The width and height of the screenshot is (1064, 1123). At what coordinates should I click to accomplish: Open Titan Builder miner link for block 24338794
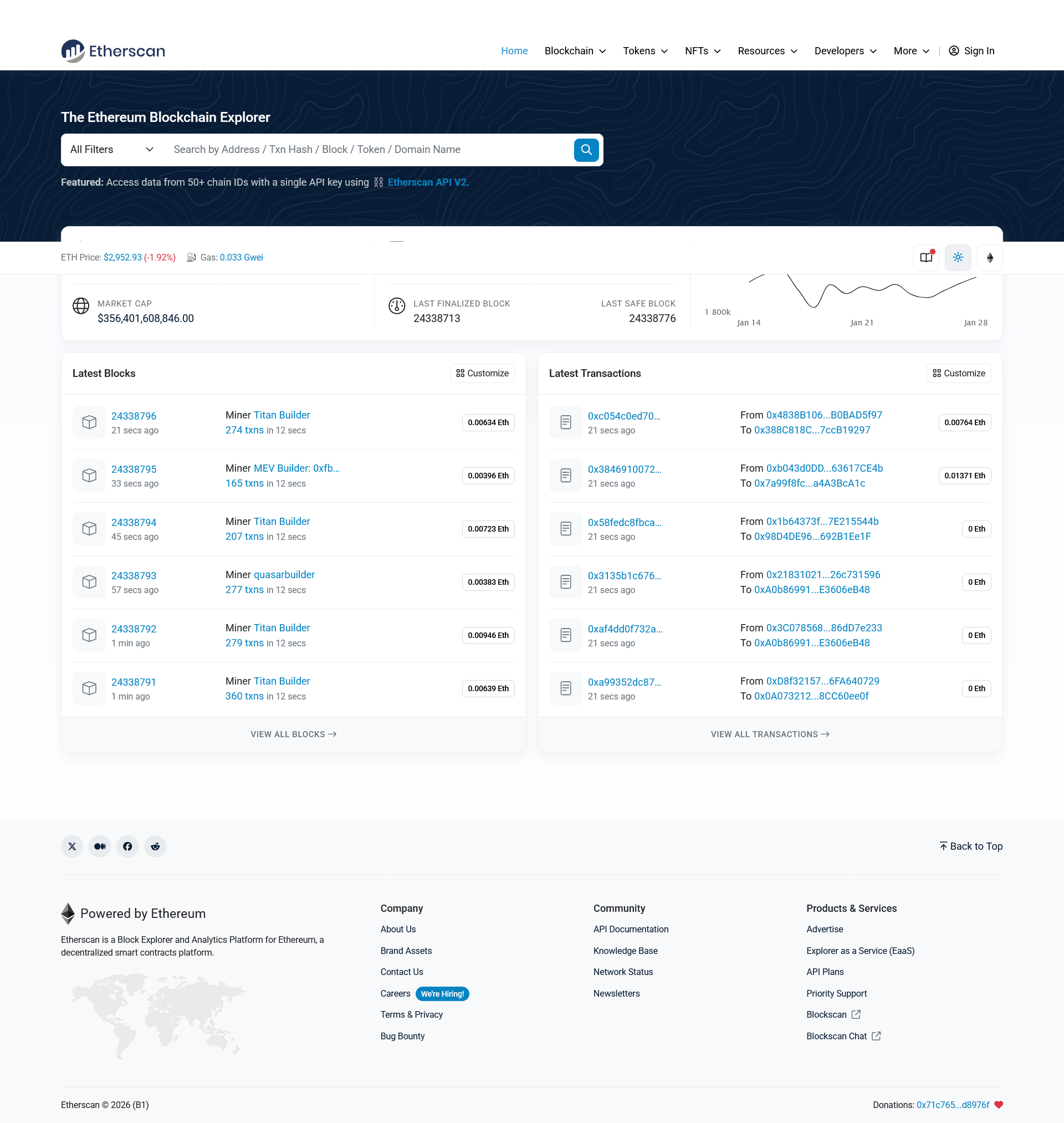point(282,521)
